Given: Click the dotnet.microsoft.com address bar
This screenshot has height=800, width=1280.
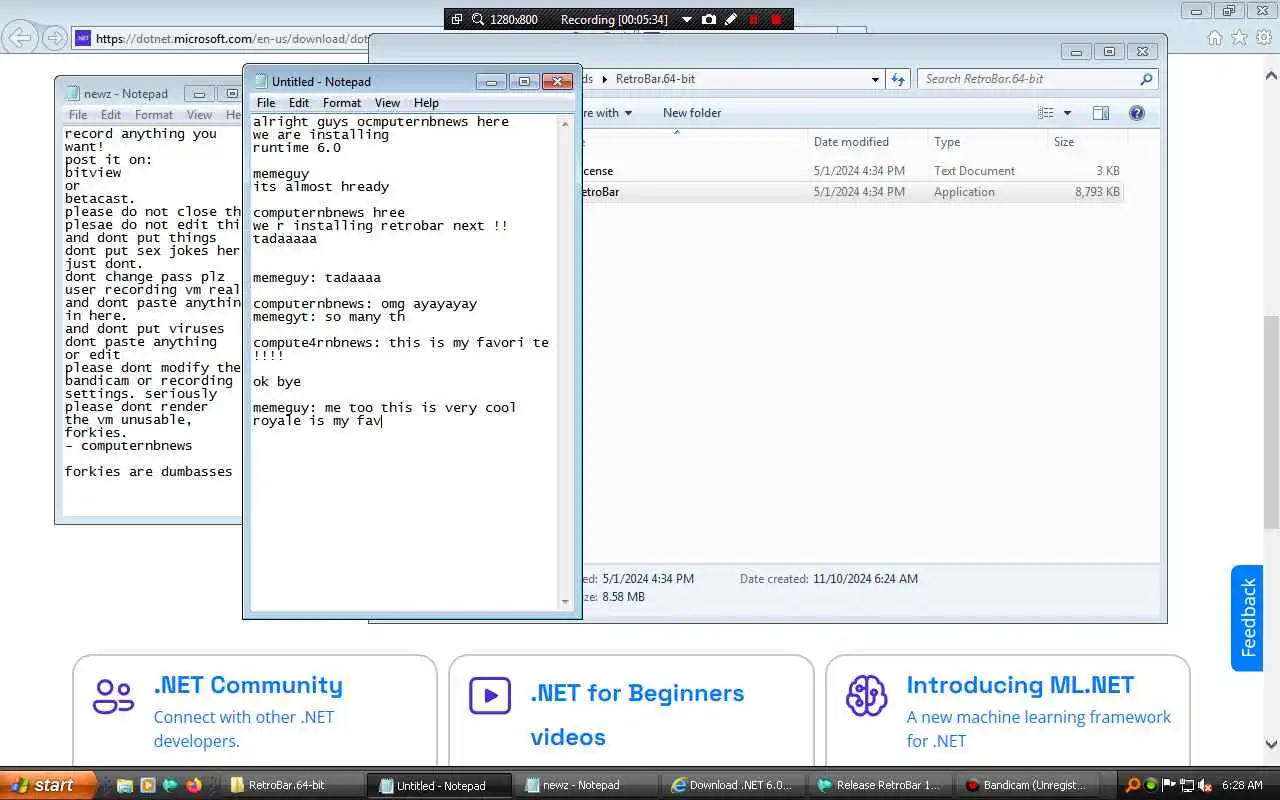Looking at the screenshot, I should [x=220, y=39].
